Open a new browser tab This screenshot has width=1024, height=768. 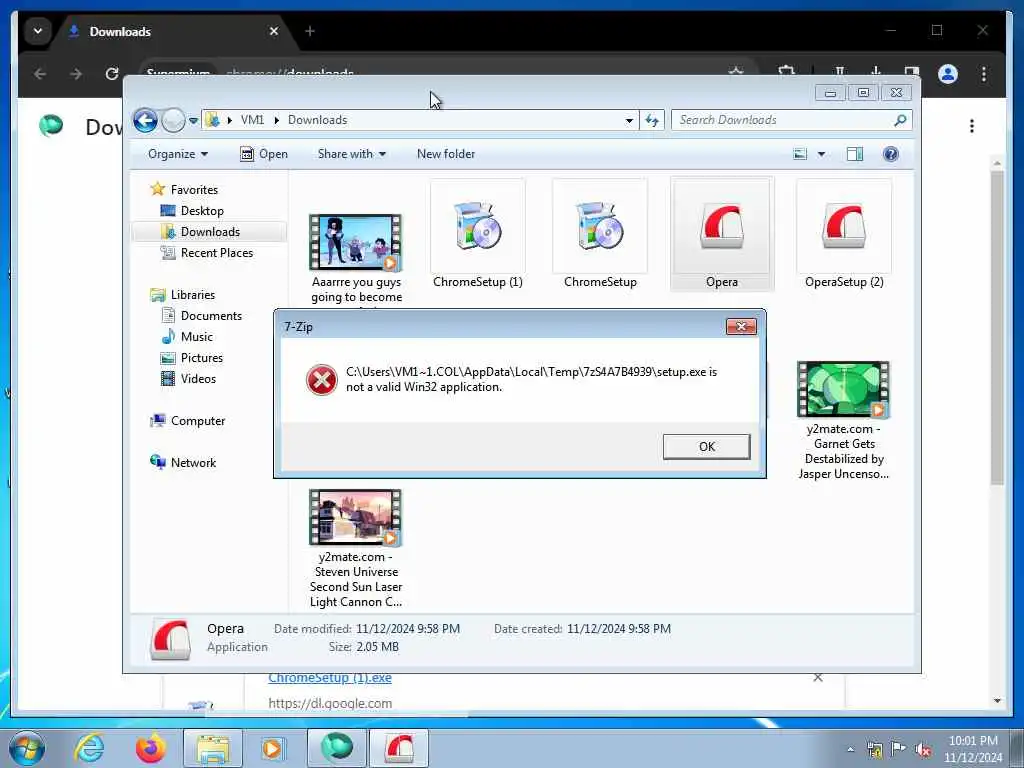point(310,31)
